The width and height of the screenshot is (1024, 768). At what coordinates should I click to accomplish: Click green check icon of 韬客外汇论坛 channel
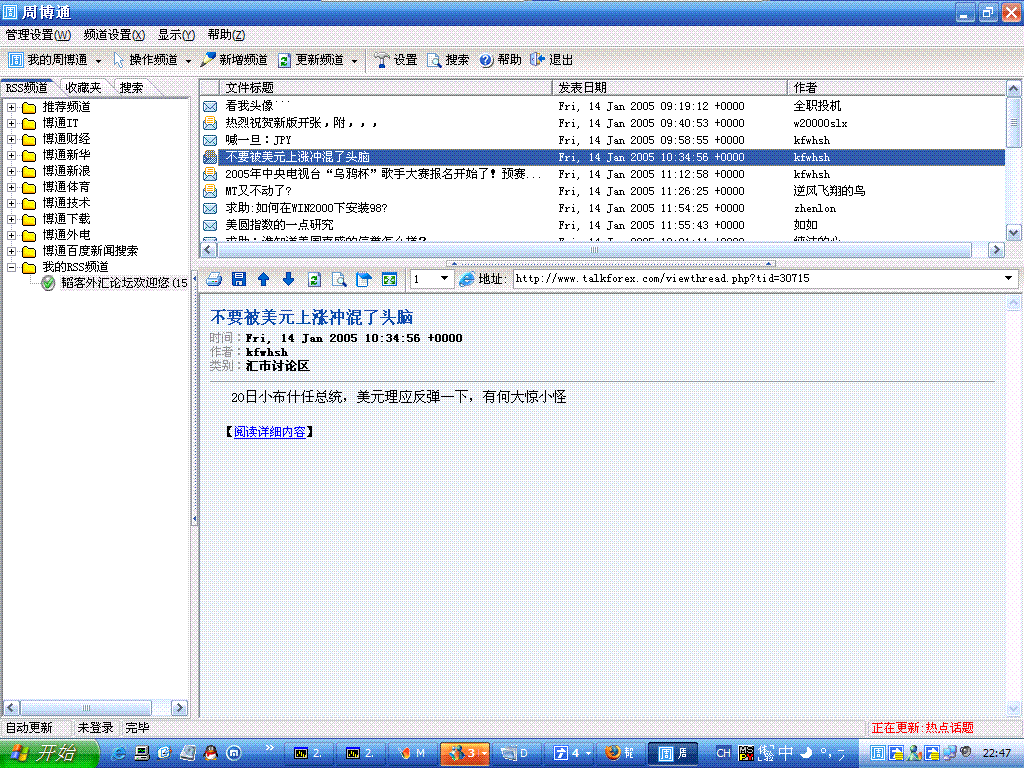(x=48, y=283)
